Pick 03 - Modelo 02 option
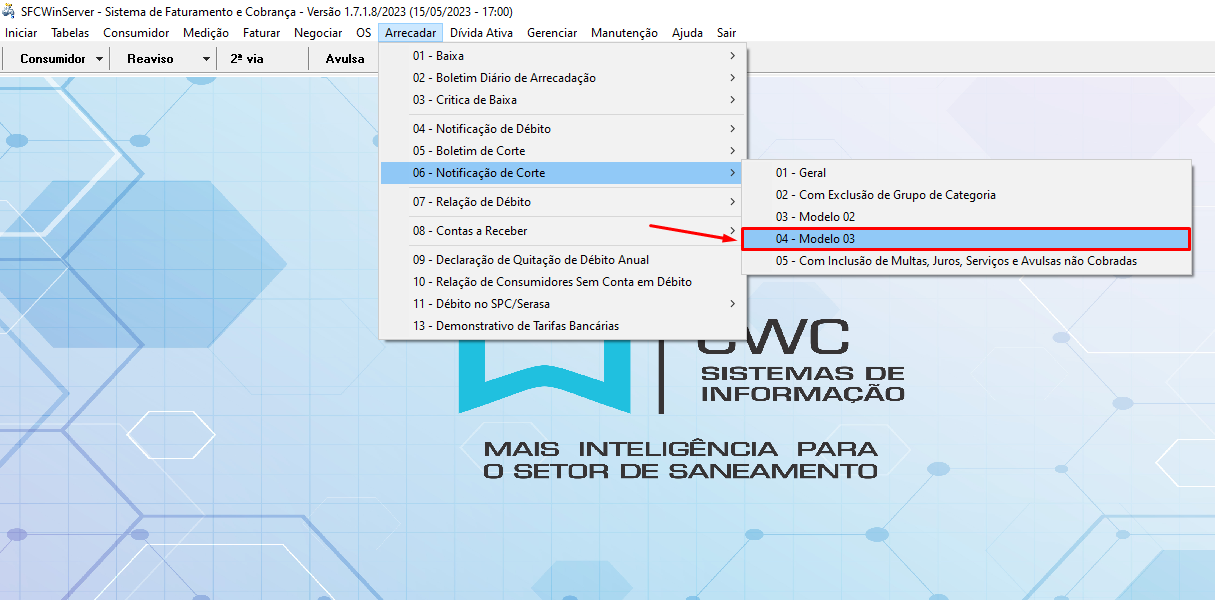This screenshot has width=1215, height=600. (x=815, y=217)
